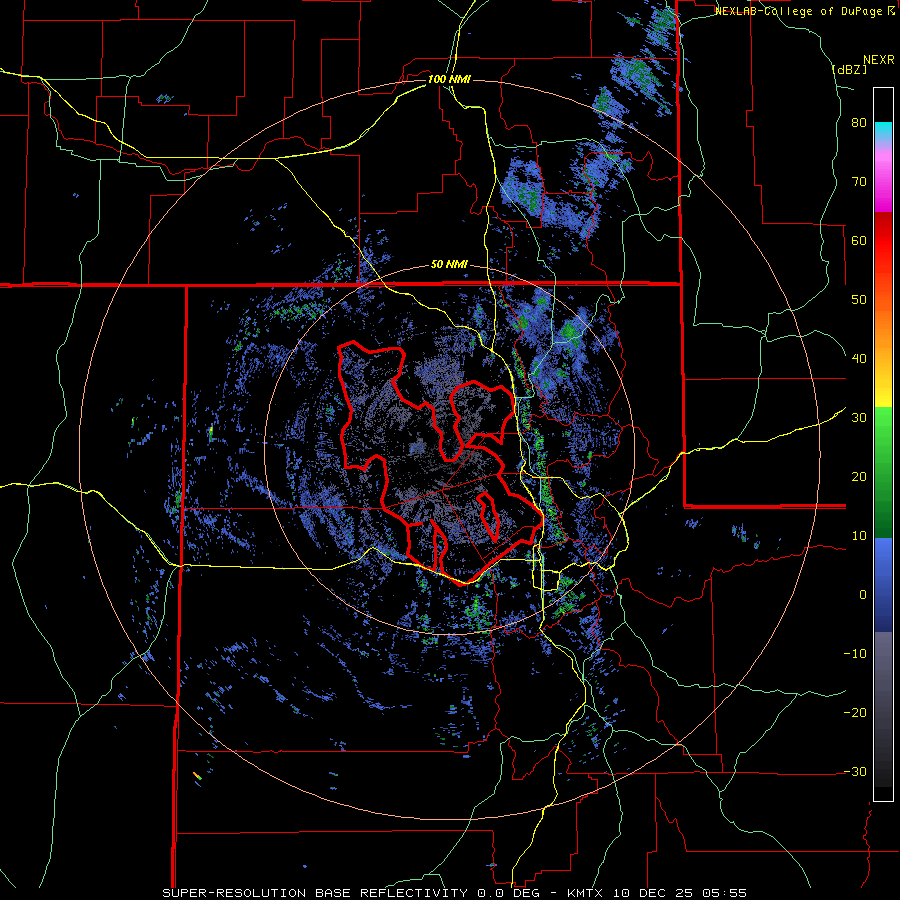Click the 30 value on the dBZ scale
900x900 pixels.
pos(859,418)
